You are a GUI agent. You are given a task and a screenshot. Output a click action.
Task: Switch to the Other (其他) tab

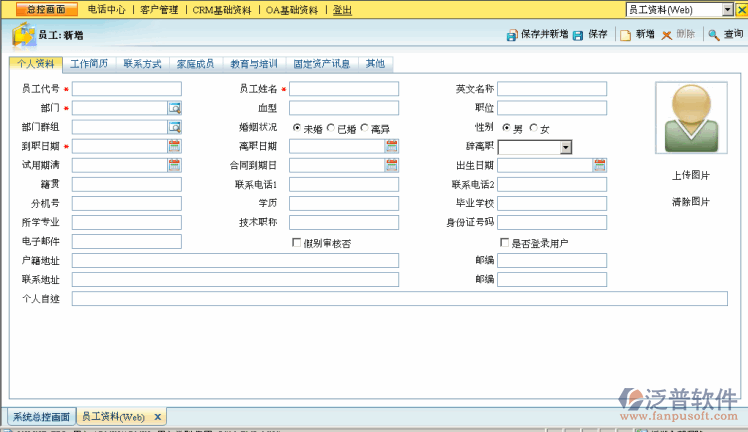click(x=375, y=64)
